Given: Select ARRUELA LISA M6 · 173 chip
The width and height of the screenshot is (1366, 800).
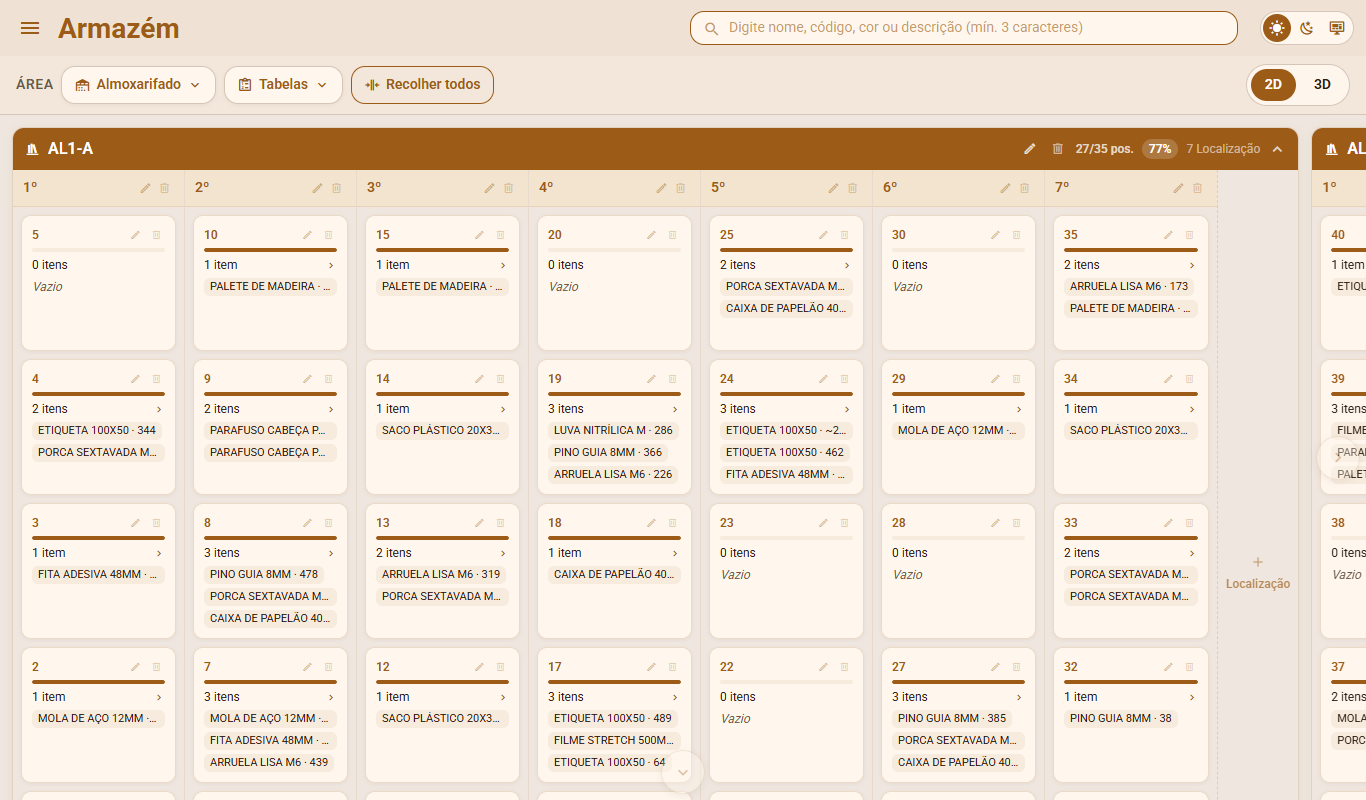Looking at the screenshot, I should click(x=1129, y=287).
